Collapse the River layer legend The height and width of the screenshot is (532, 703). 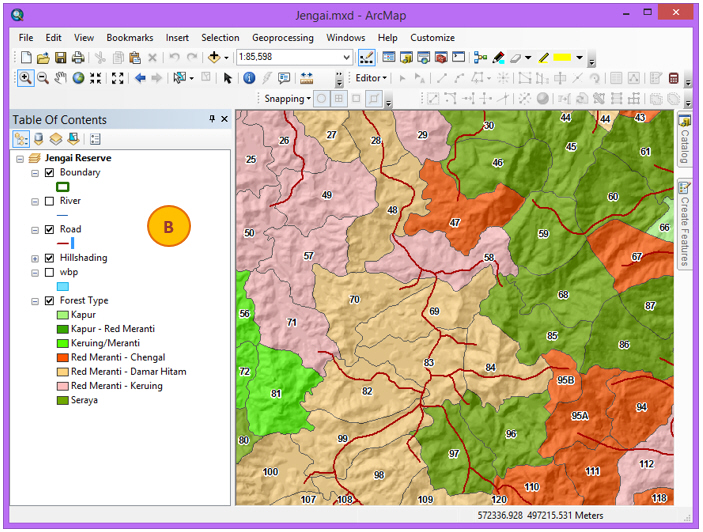pos(35,202)
